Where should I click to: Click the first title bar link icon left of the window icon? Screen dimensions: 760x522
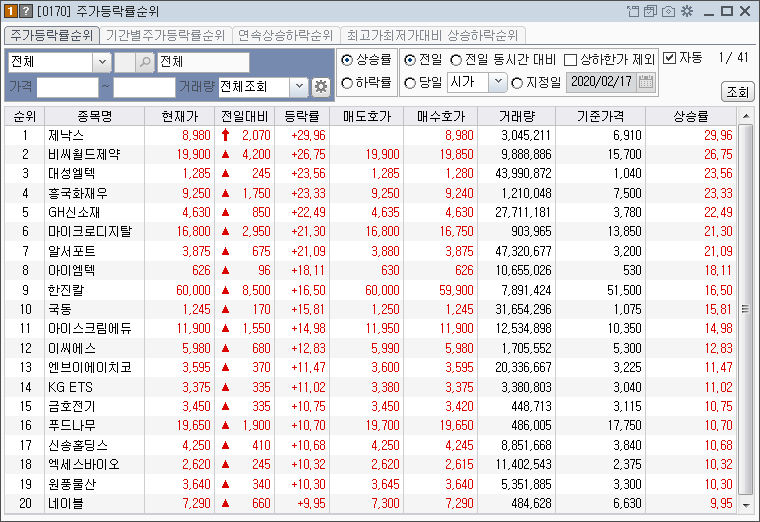[633, 11]
